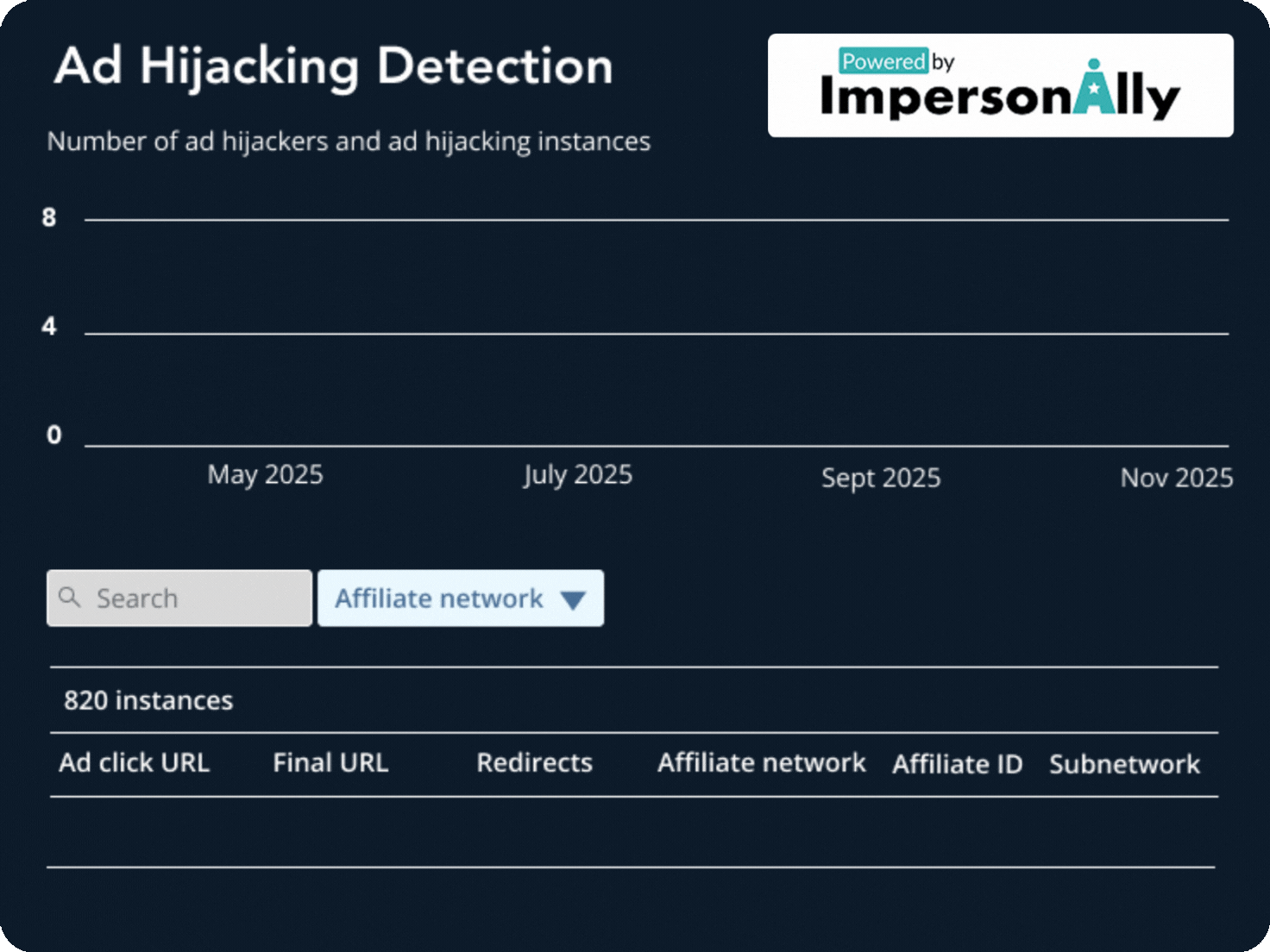Click the Affiliate ID column header

(957, 763)
